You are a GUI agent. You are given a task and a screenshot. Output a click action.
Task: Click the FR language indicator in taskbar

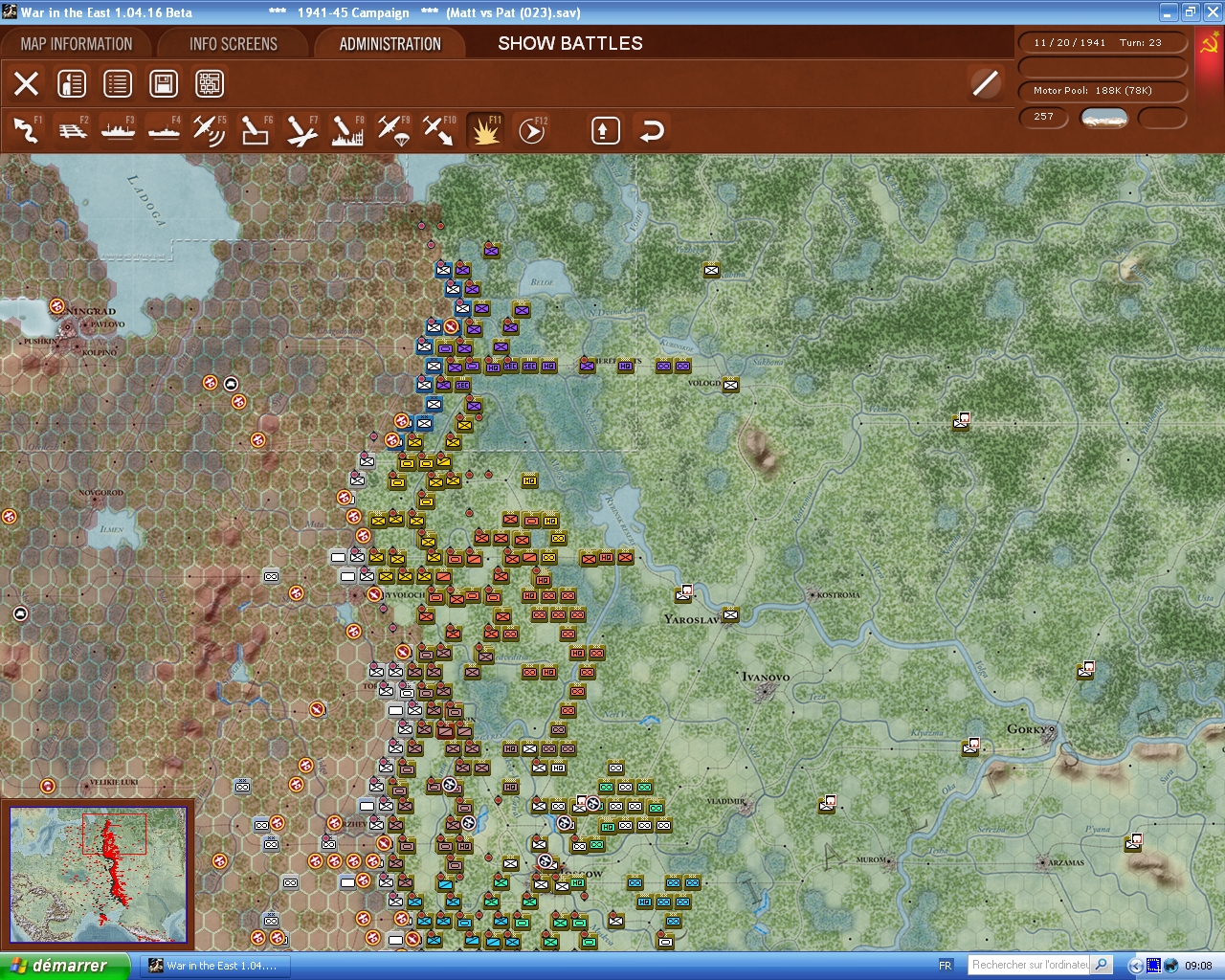click(x=946, y=966)
